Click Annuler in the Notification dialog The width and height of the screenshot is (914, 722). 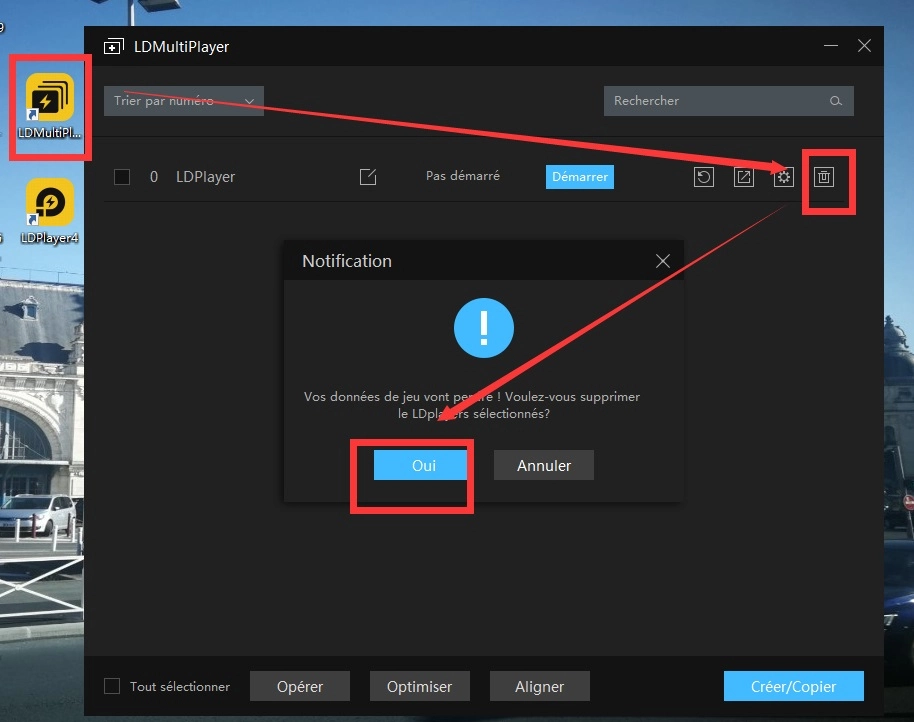coord(543,465)
